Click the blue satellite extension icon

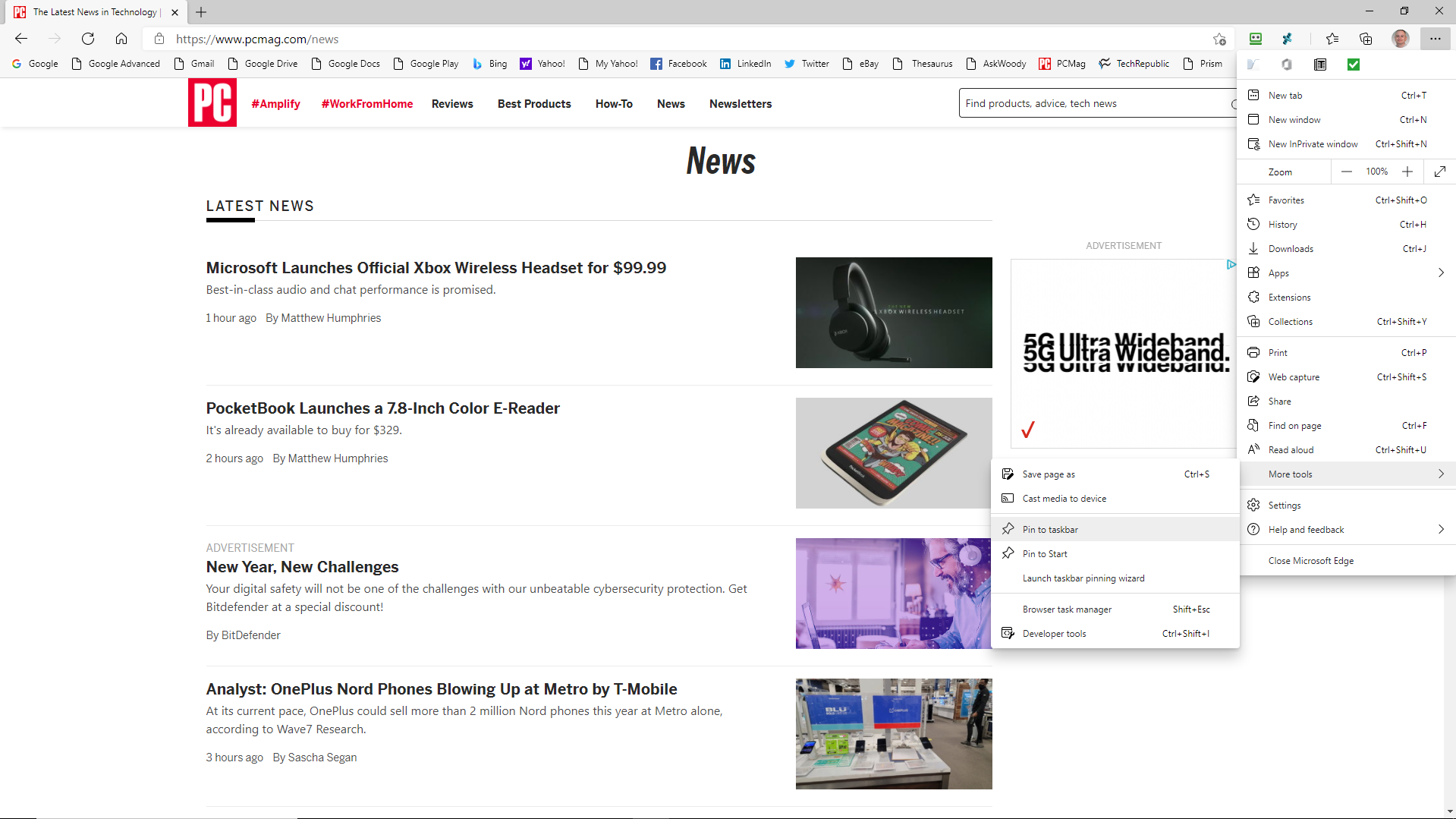coord(1288,39)
